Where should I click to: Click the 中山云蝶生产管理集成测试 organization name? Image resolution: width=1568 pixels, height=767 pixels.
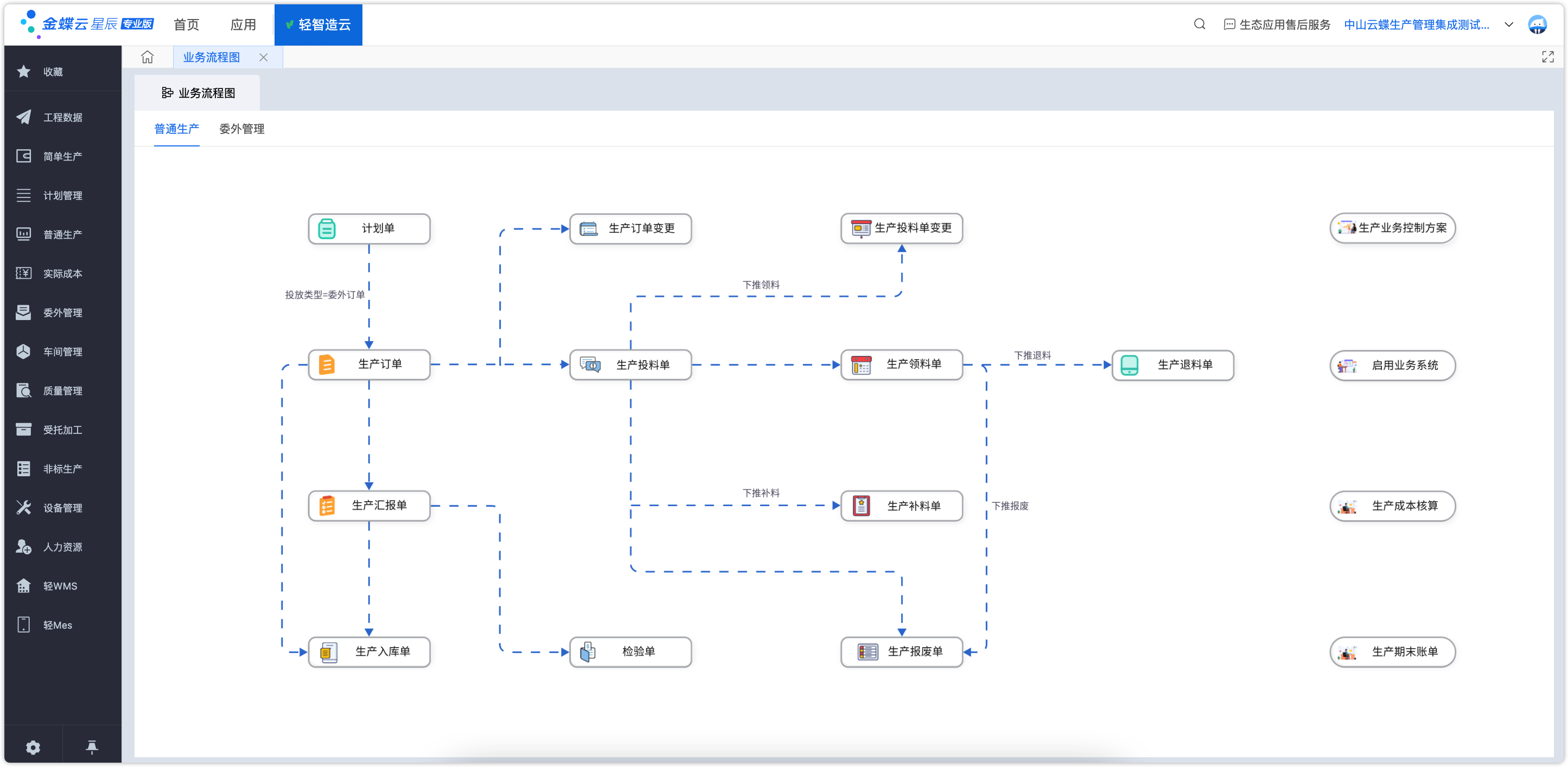(x=1416, y=24)
